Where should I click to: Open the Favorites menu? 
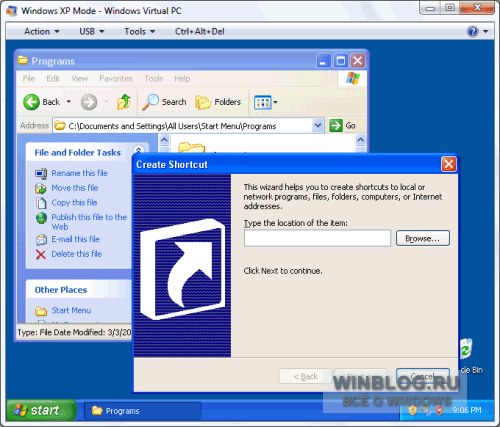point(116,79)
